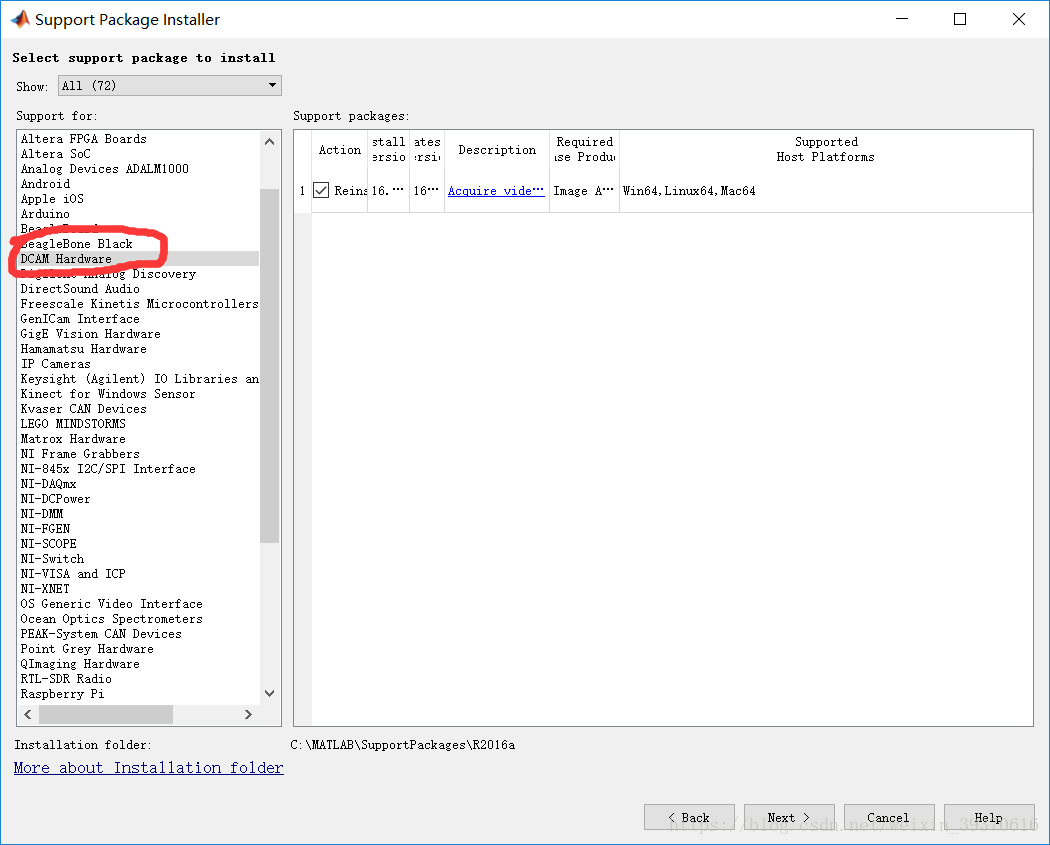The width and height of the screenshot is (1050, 845).
Task: Select NI-SCOPE entry
Action: (x=139, y=544)
